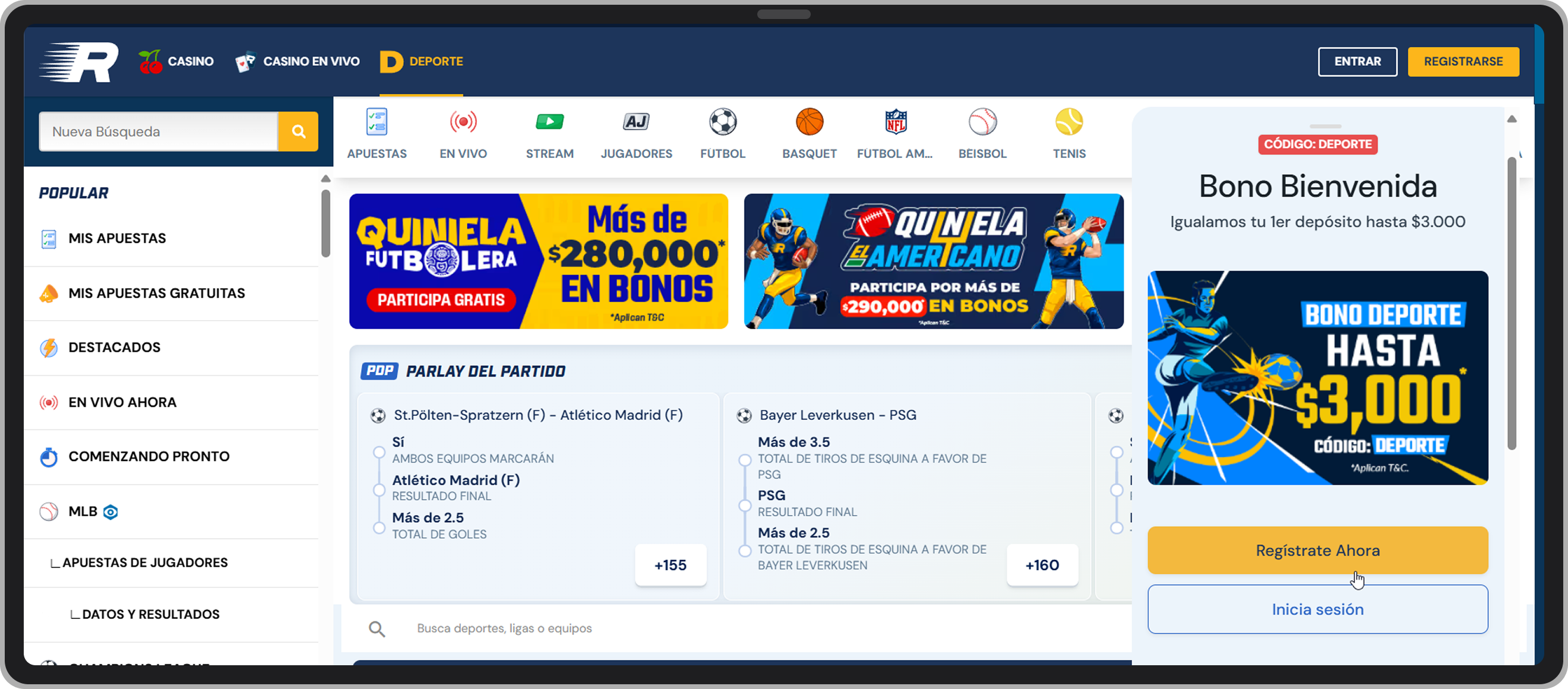Click the +155 parlay odds button

[x=670, y=565]
